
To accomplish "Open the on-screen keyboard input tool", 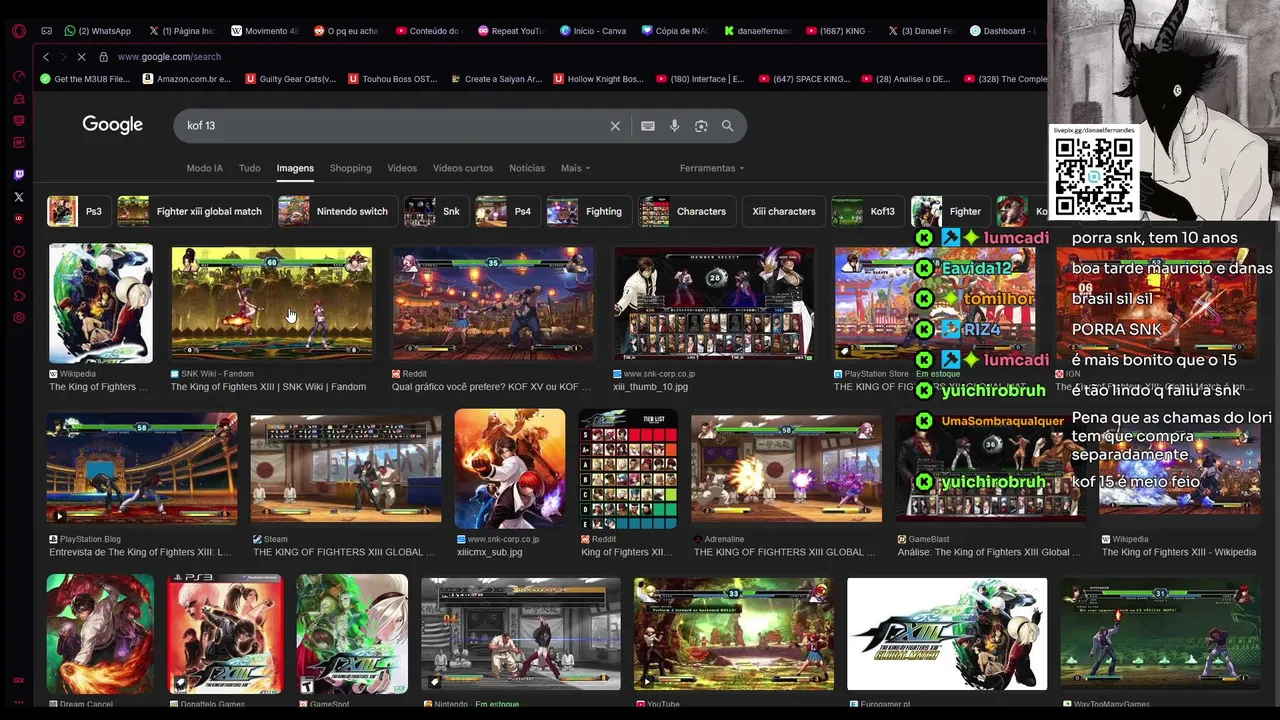I will pos(648,126).
